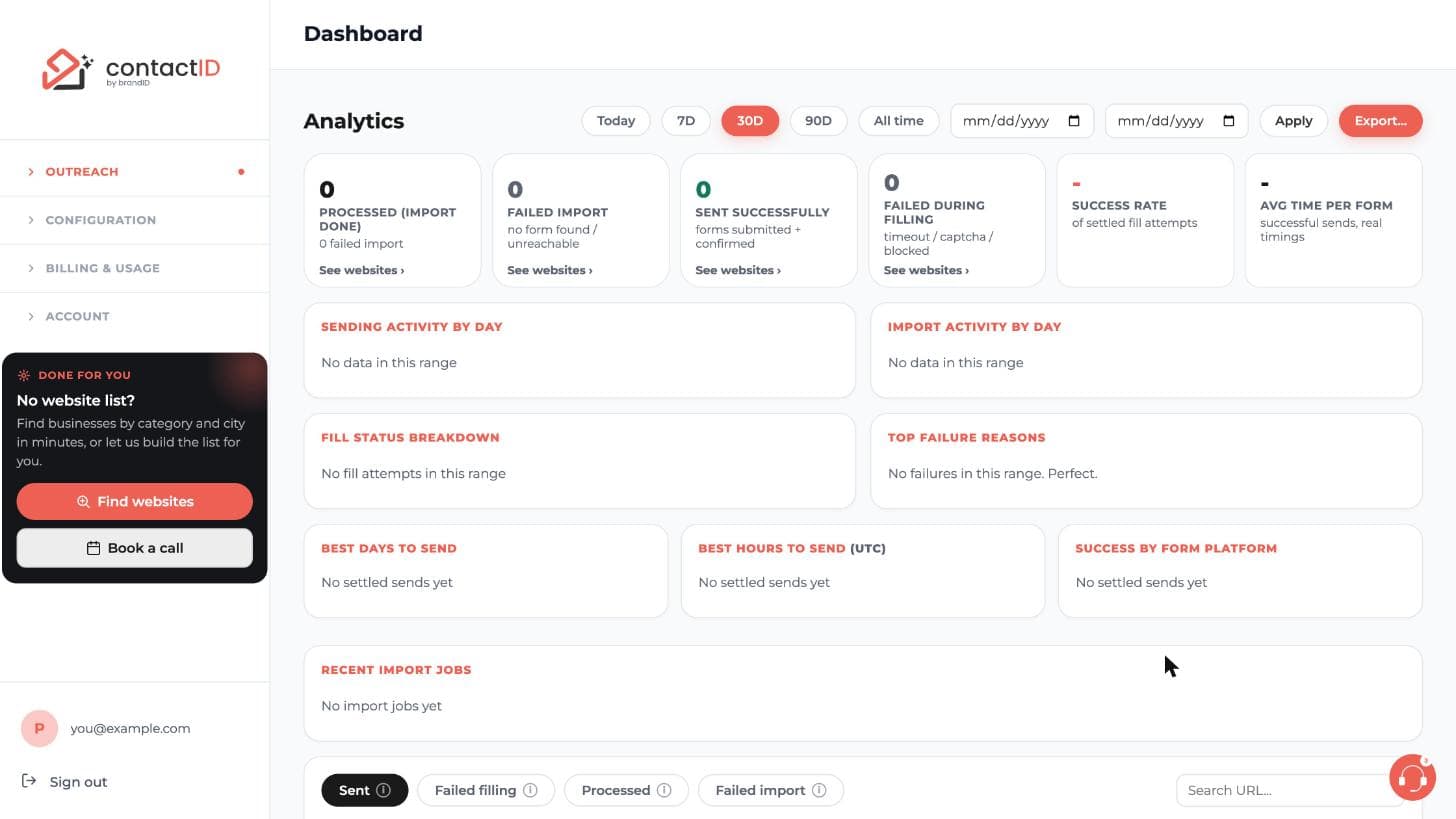This screenshot has height=819, width=1456.
Task: Switch to the Failed import tab
Action: (x=771, y=790)
